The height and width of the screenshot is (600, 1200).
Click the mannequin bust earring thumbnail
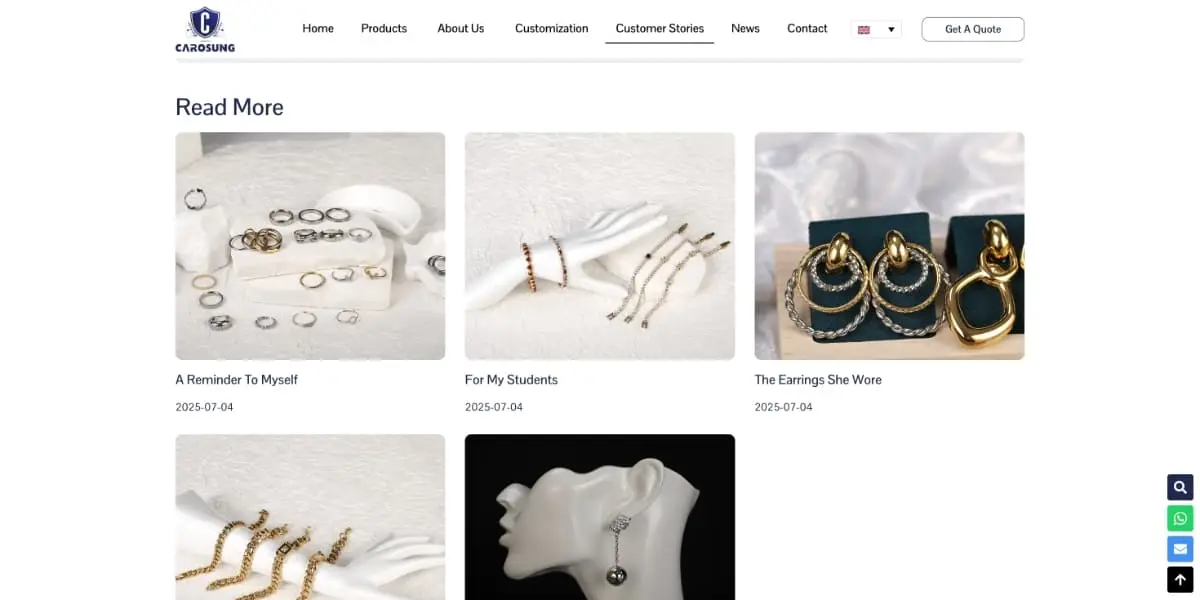tap(600, 517)
